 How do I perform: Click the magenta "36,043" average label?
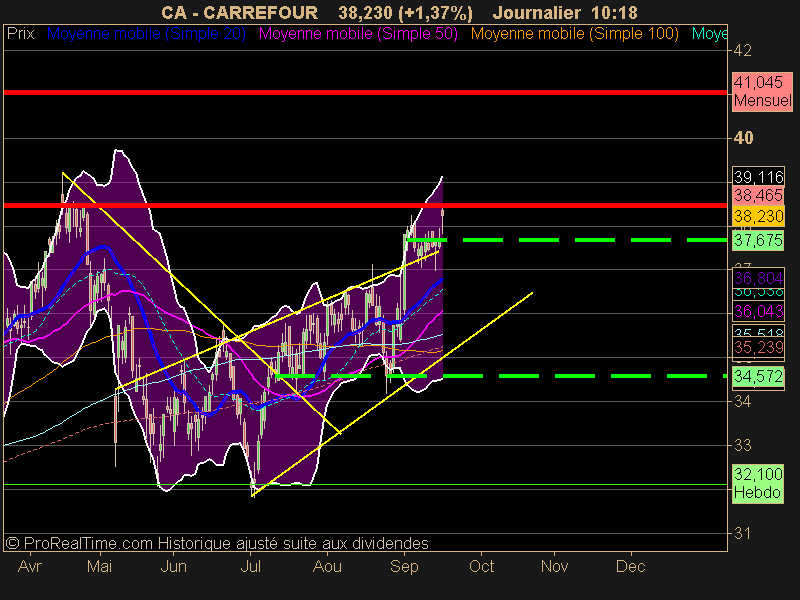coord(758,311)
